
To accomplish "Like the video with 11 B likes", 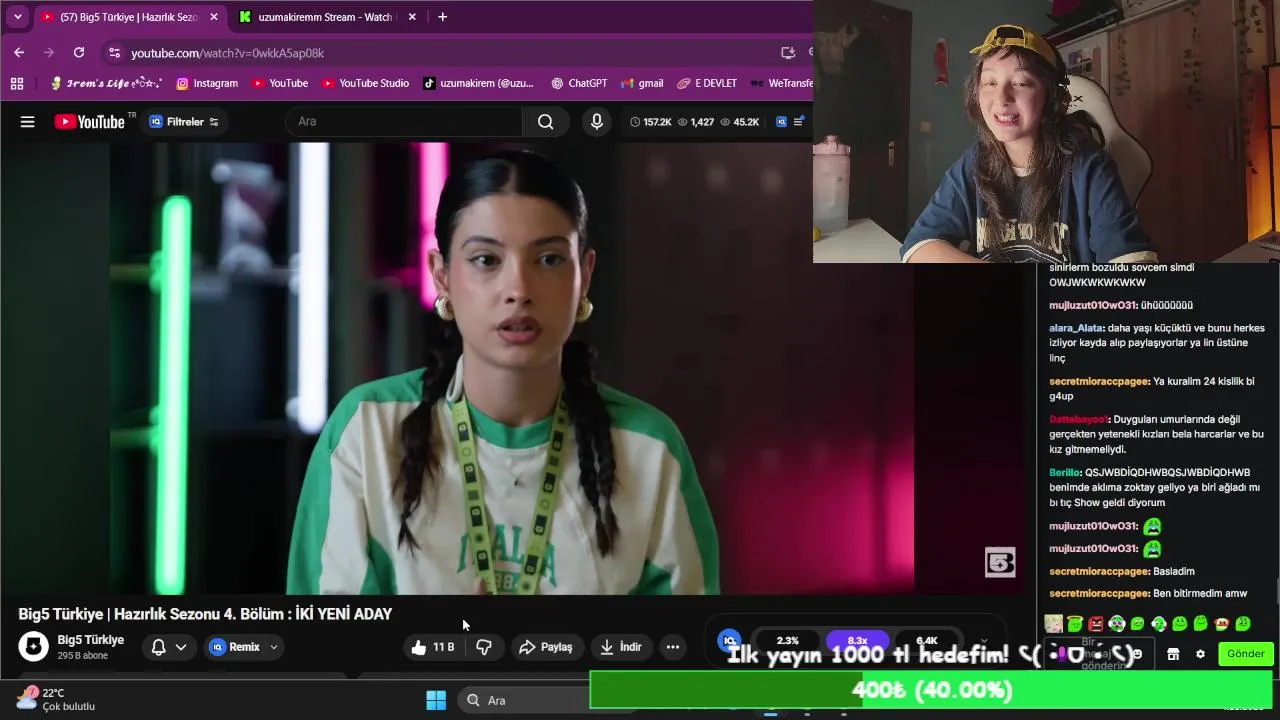I will [x=432, y=647].
